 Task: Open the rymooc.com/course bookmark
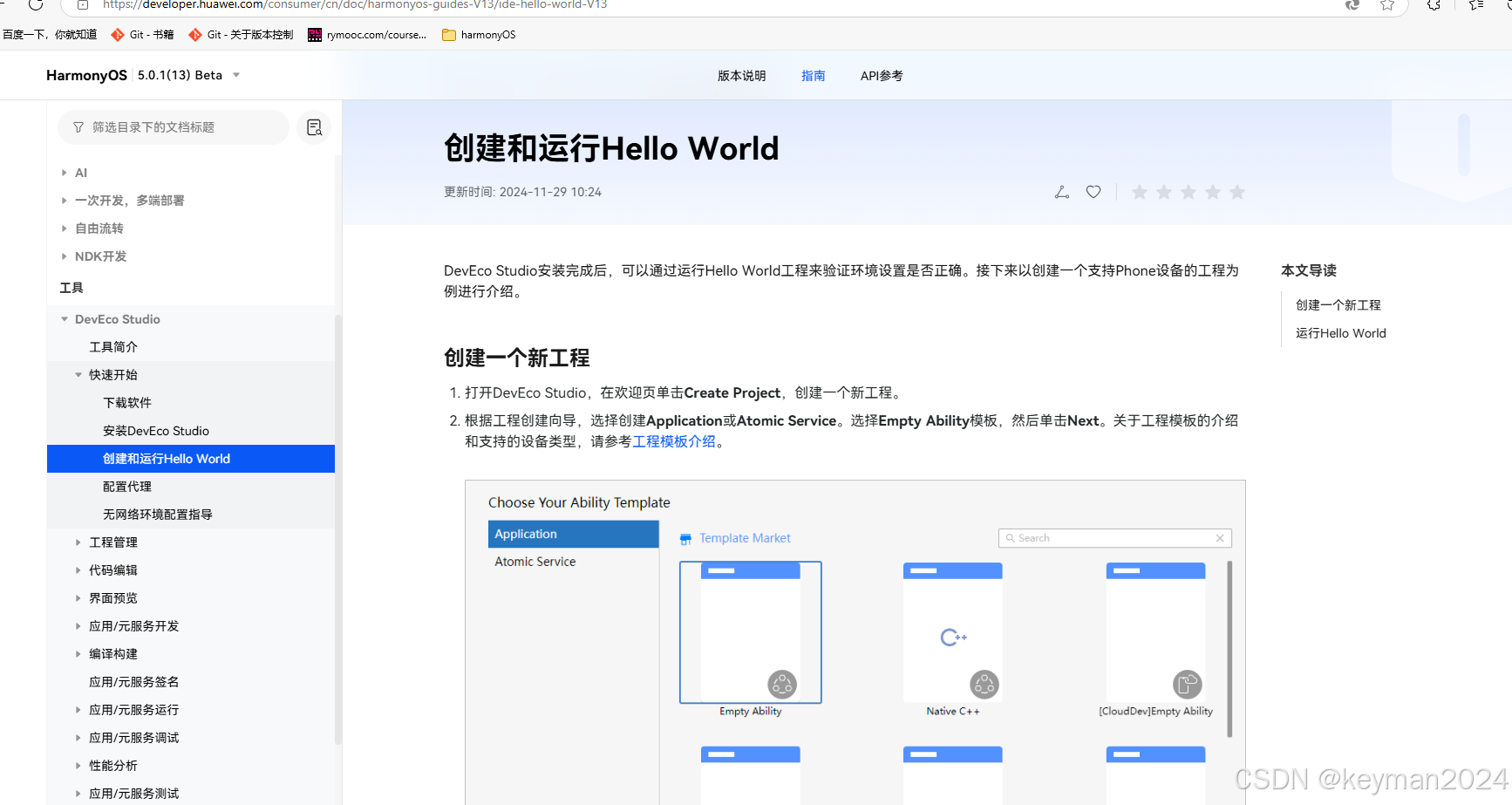pyautogui.click(x=367, y=35)
